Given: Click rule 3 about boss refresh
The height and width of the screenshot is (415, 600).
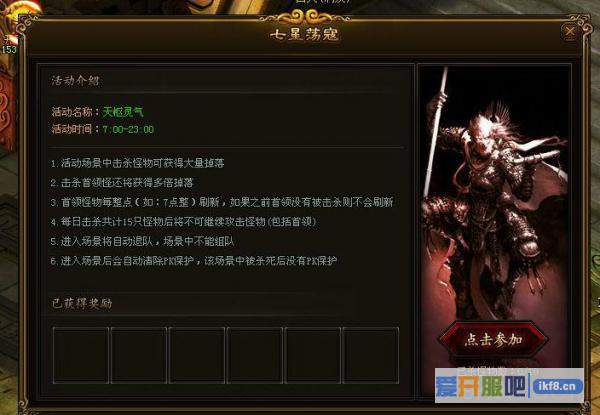Looking at the screenshot, I should [x=222, y=202].
